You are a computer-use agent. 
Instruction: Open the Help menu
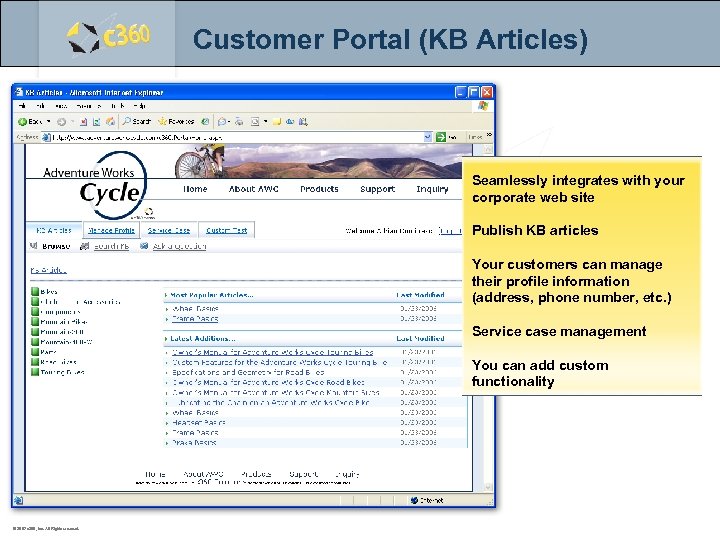click(x=141, y=106)
